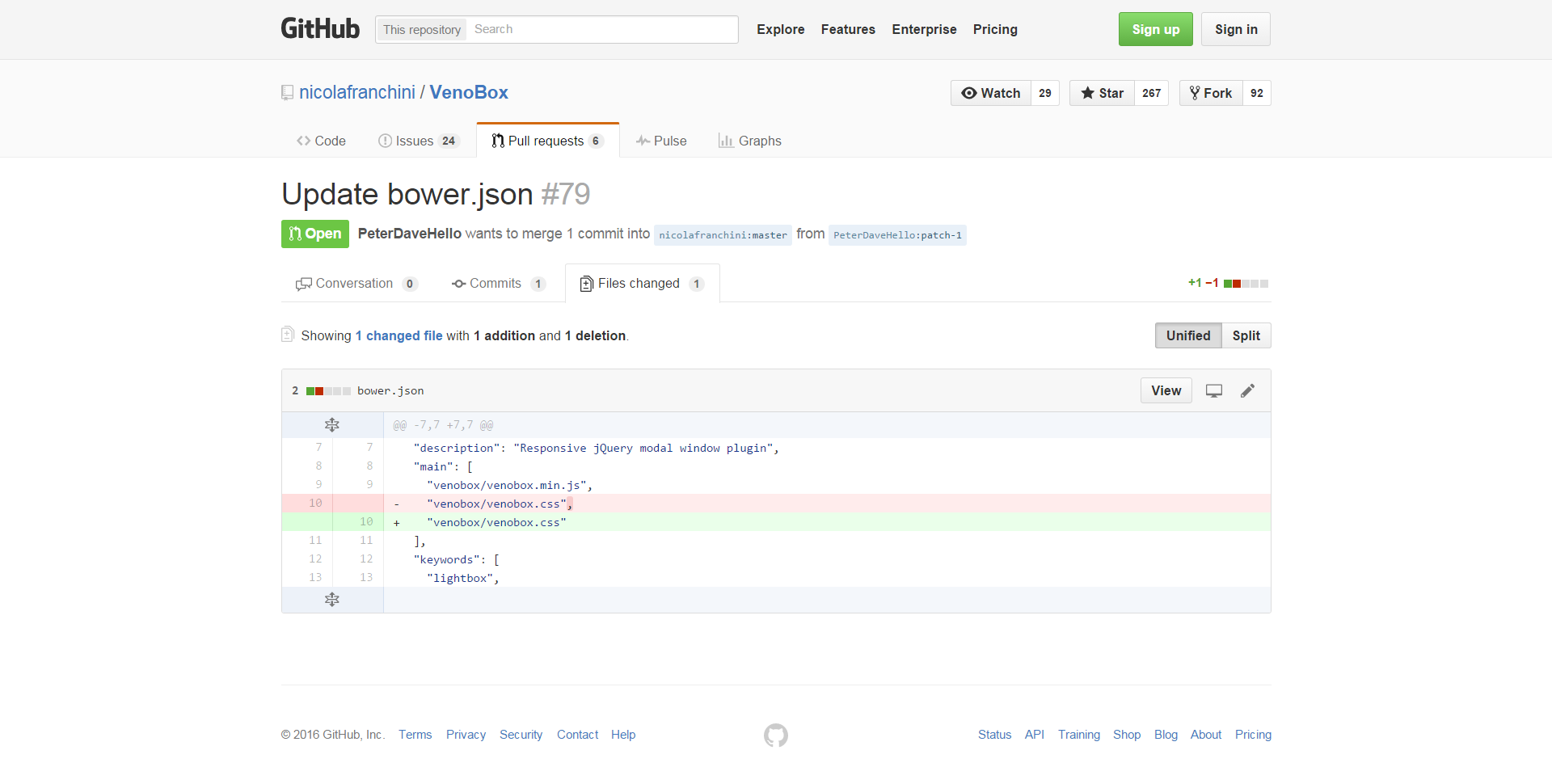Image resolution: width=1552 pixels, height=784 pixels.
Task: Open the display rich diff monitor icon
Action: 1214,391
